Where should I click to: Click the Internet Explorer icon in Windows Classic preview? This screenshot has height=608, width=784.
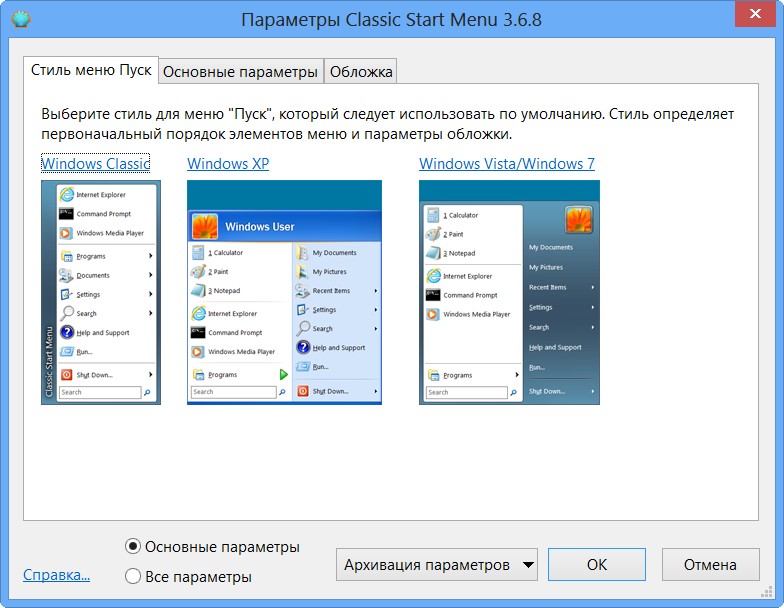click(67, 195)
